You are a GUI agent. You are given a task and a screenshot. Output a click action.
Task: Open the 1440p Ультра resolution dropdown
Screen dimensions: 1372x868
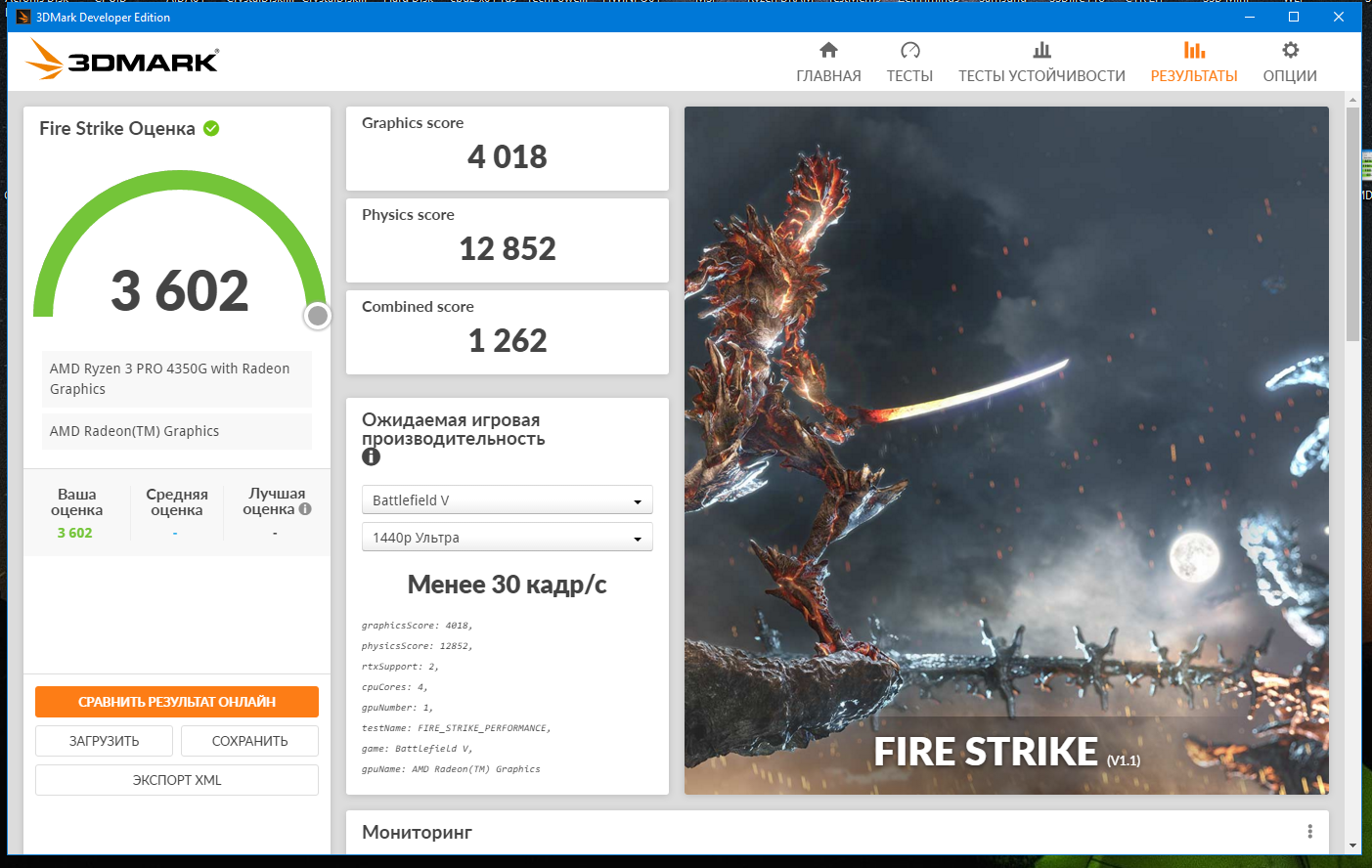pyautogui.click(x=508, y=538)
